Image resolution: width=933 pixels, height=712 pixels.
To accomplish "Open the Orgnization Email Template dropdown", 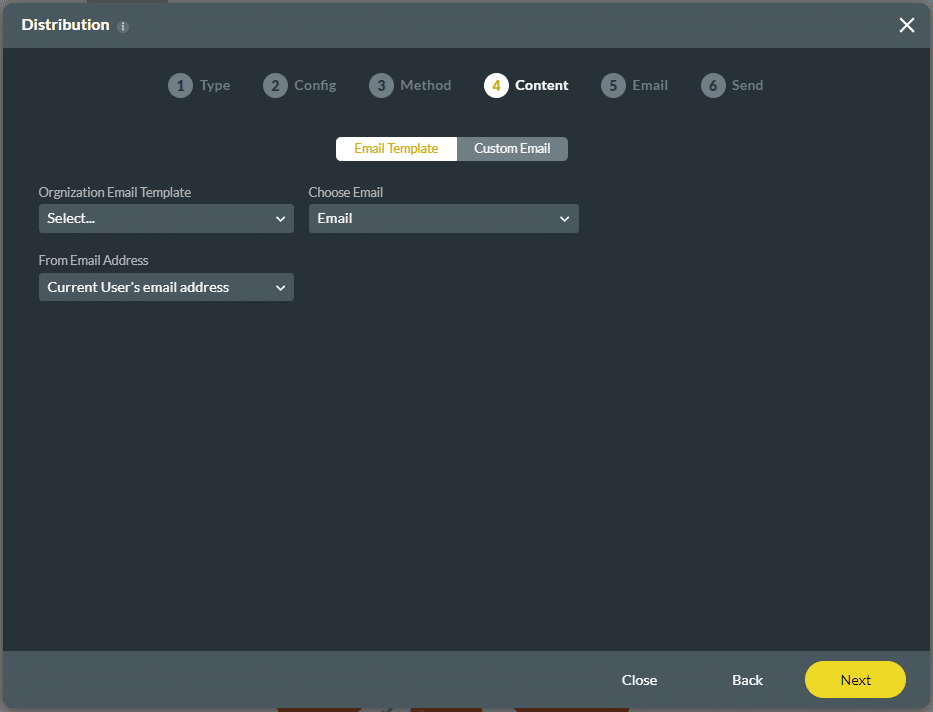I will coord(165,218).
